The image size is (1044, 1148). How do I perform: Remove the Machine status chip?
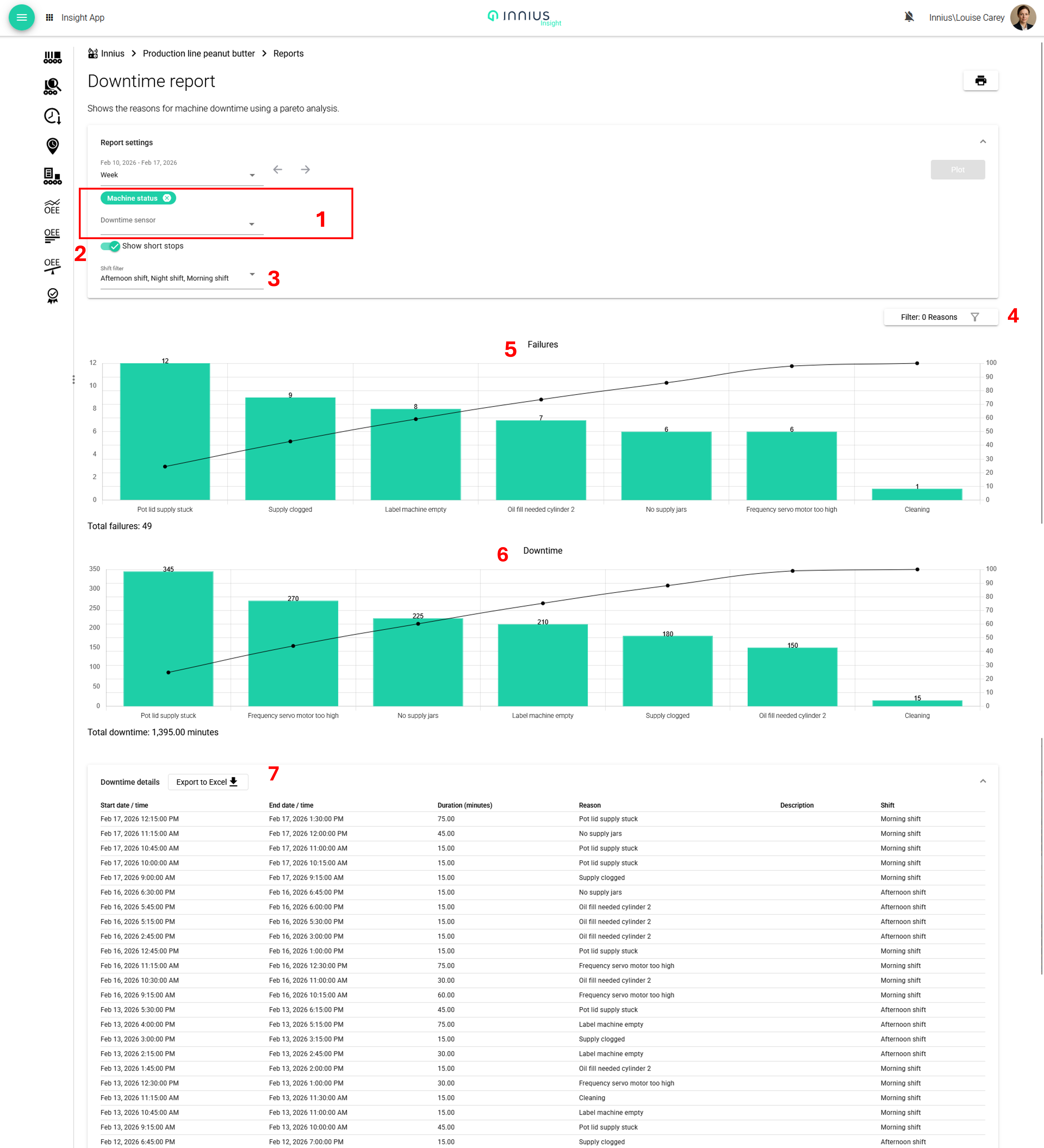[x=167, y=198]
